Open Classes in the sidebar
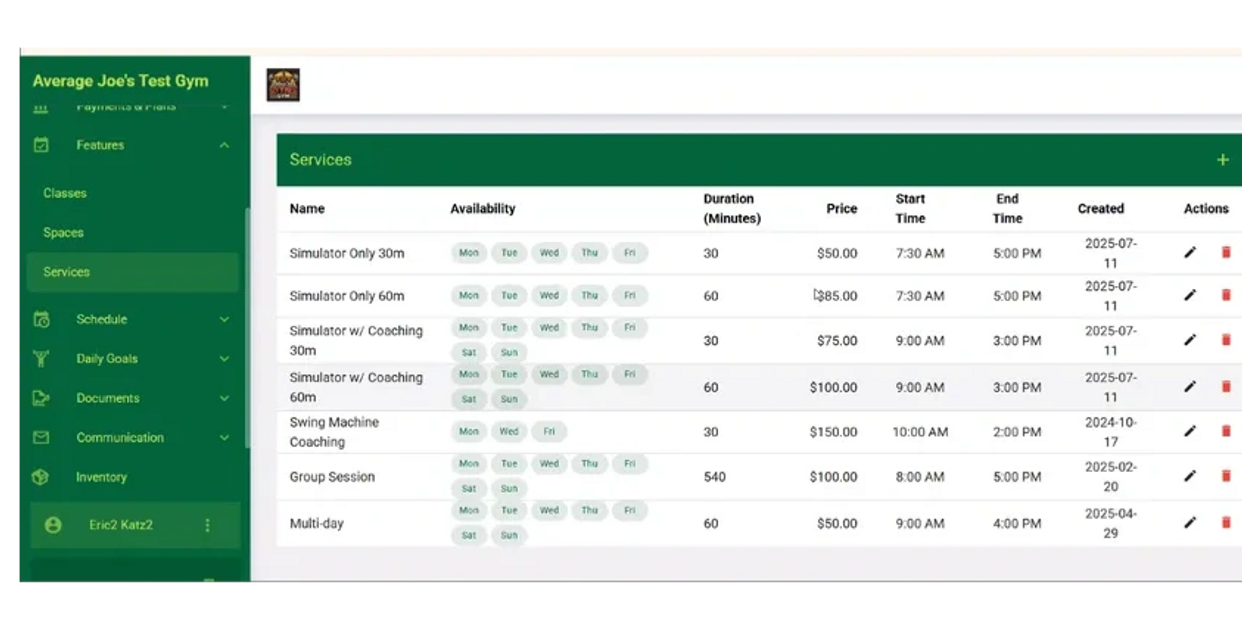The height and width of the screenshot is (620, 1242). click(65, 193)
